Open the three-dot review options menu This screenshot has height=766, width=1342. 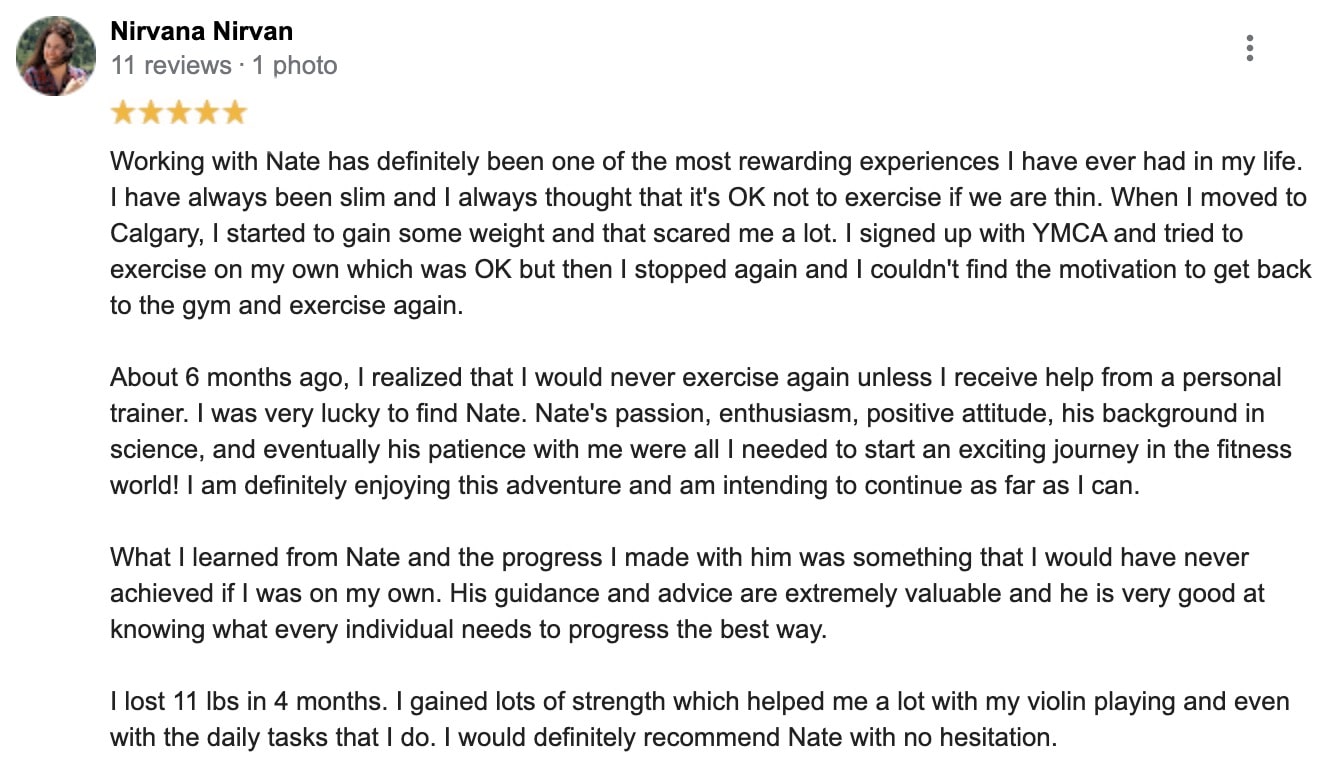[1250, 48]
